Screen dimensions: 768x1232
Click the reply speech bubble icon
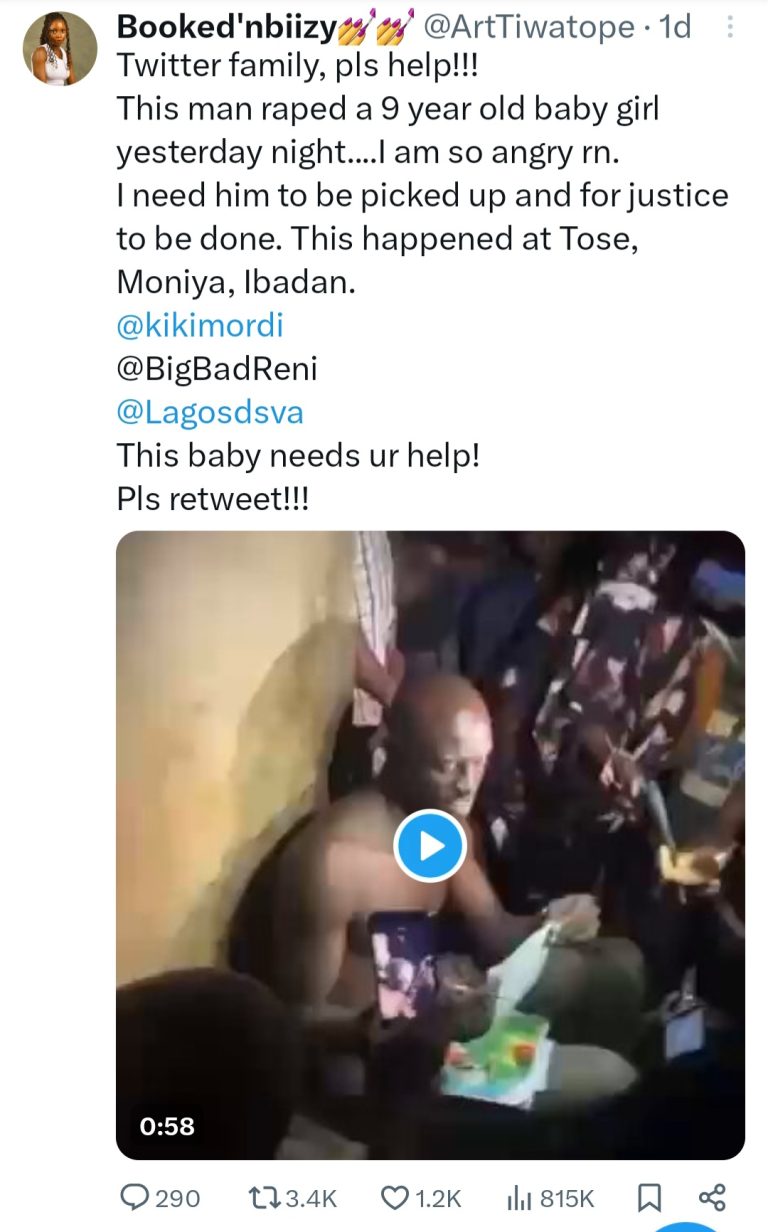click(x=133, y=1197)
